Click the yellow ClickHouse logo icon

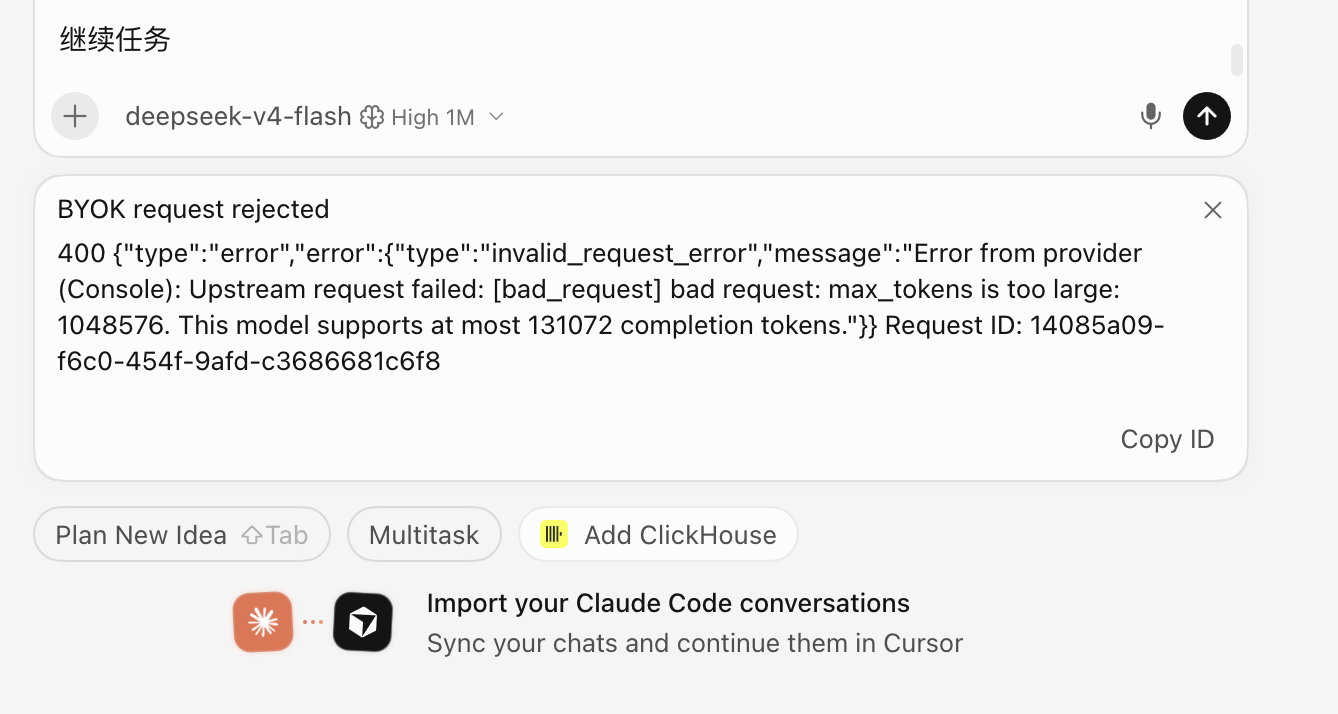pyautogui.click(x=554, y=534)
